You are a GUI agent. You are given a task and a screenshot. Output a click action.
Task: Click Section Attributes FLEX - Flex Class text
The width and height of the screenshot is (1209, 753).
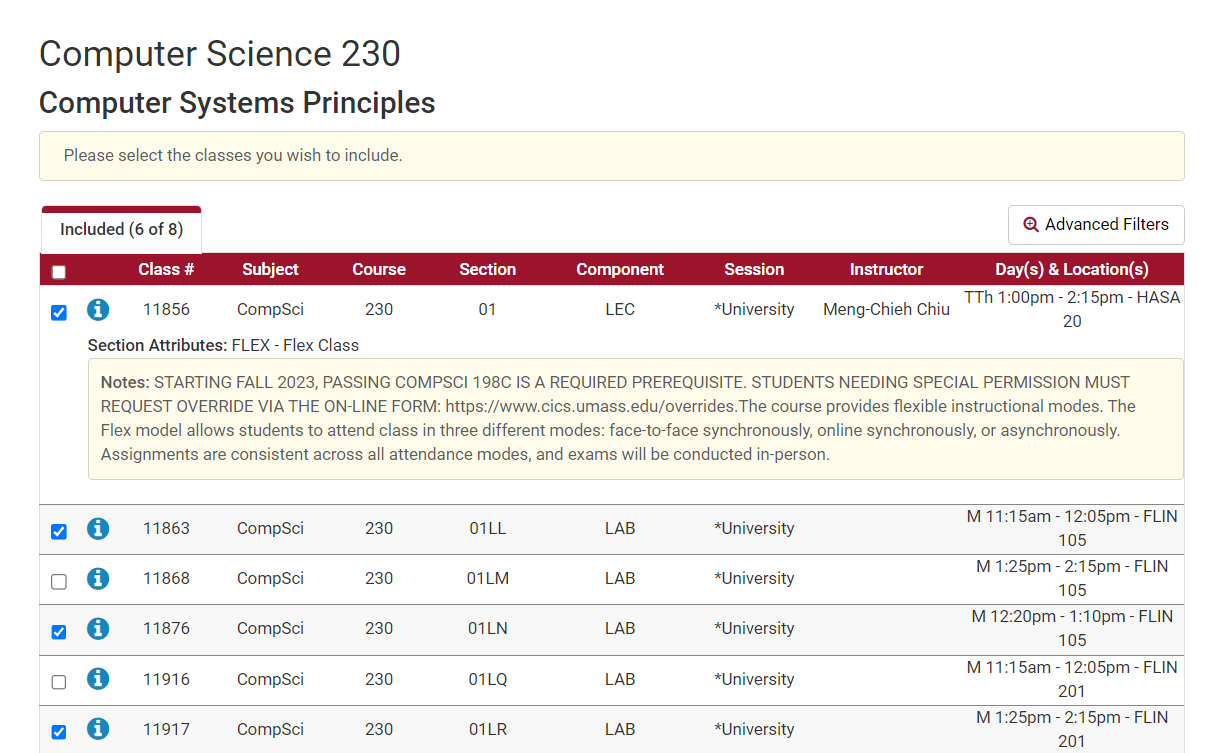(x=223, y=346)
